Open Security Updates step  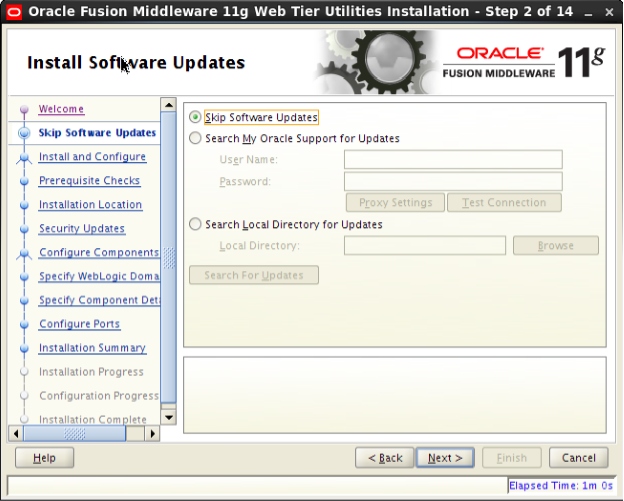[82, 228]
